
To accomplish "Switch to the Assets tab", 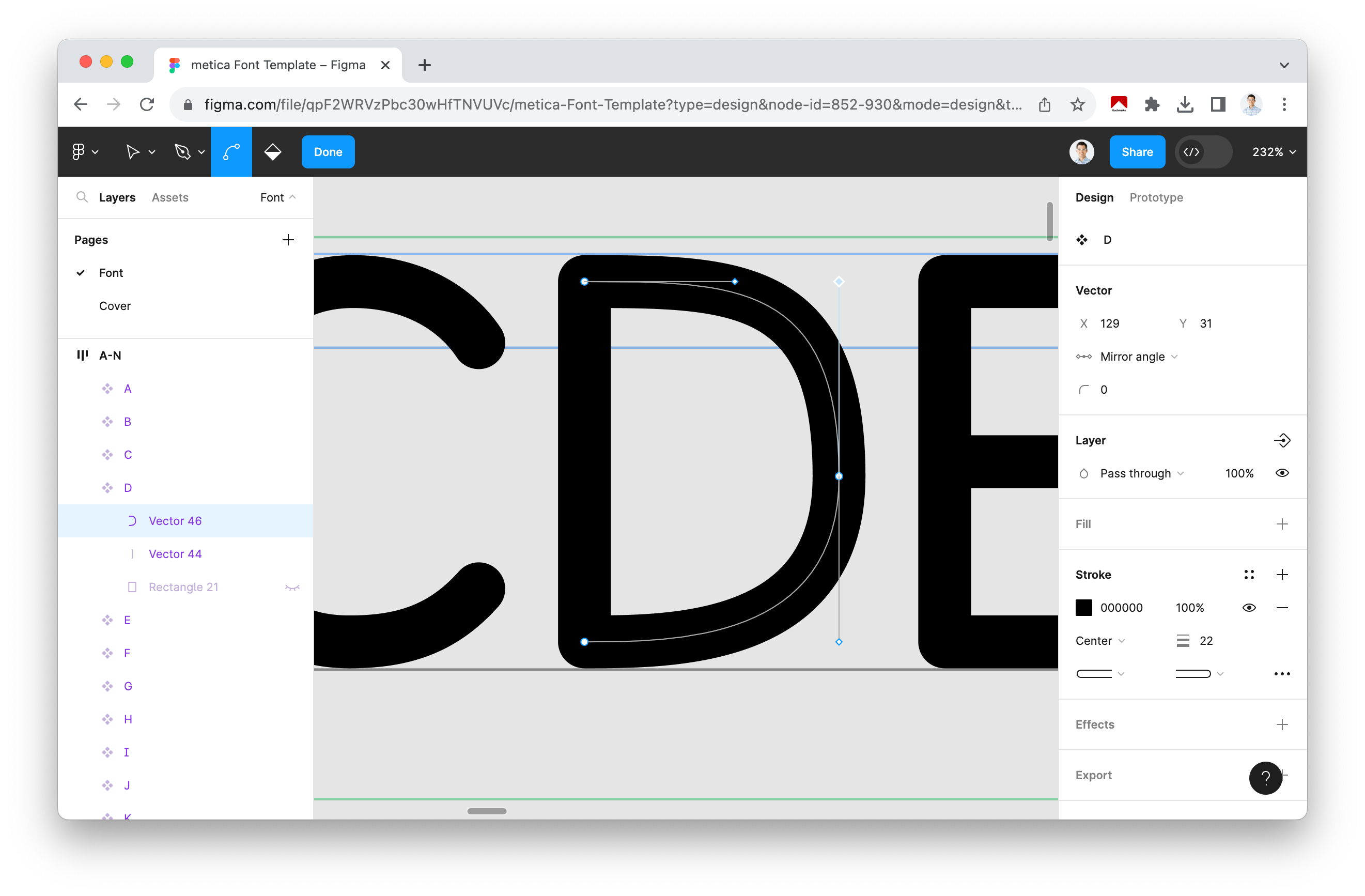I will click(x=170, y=197).
